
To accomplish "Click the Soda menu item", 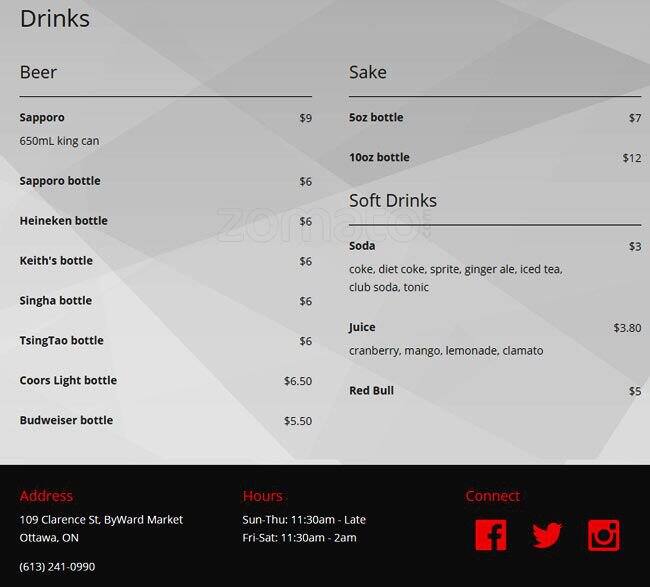I will point(362,246).
